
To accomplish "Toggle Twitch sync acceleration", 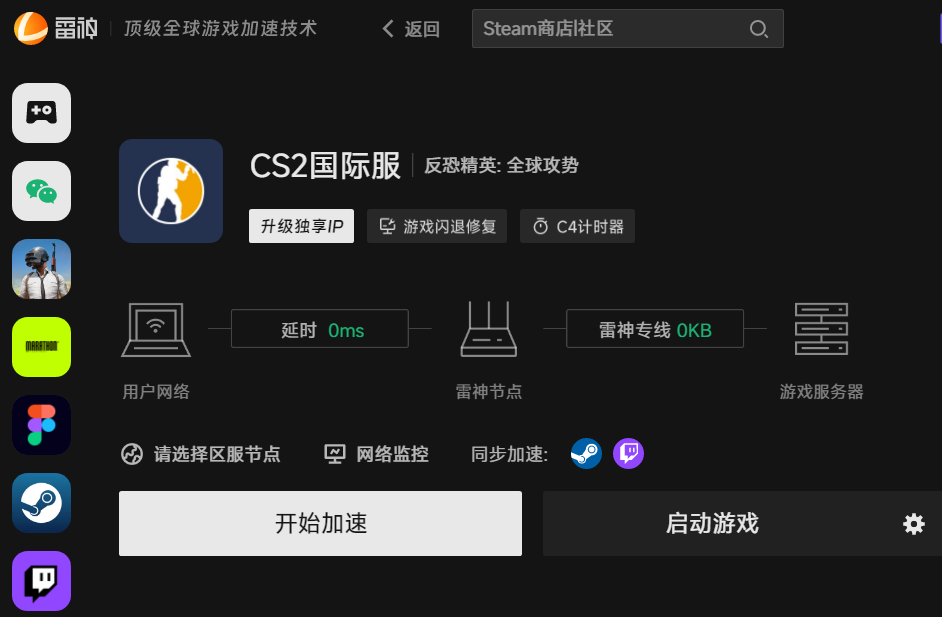I will 628,453.
